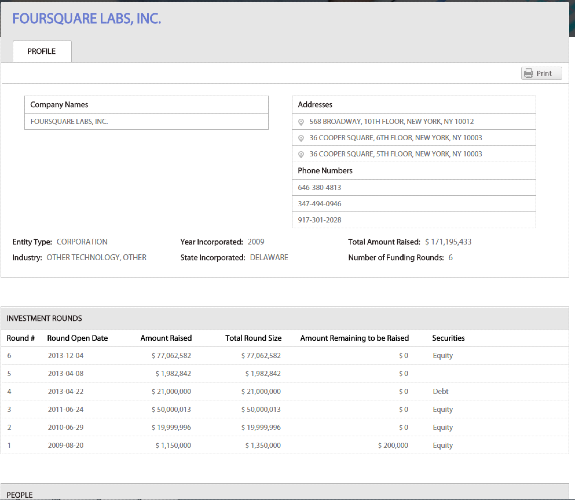This screenshot has height=500, width=575.
Task: Click the Print button
Action: pos(541,73)
